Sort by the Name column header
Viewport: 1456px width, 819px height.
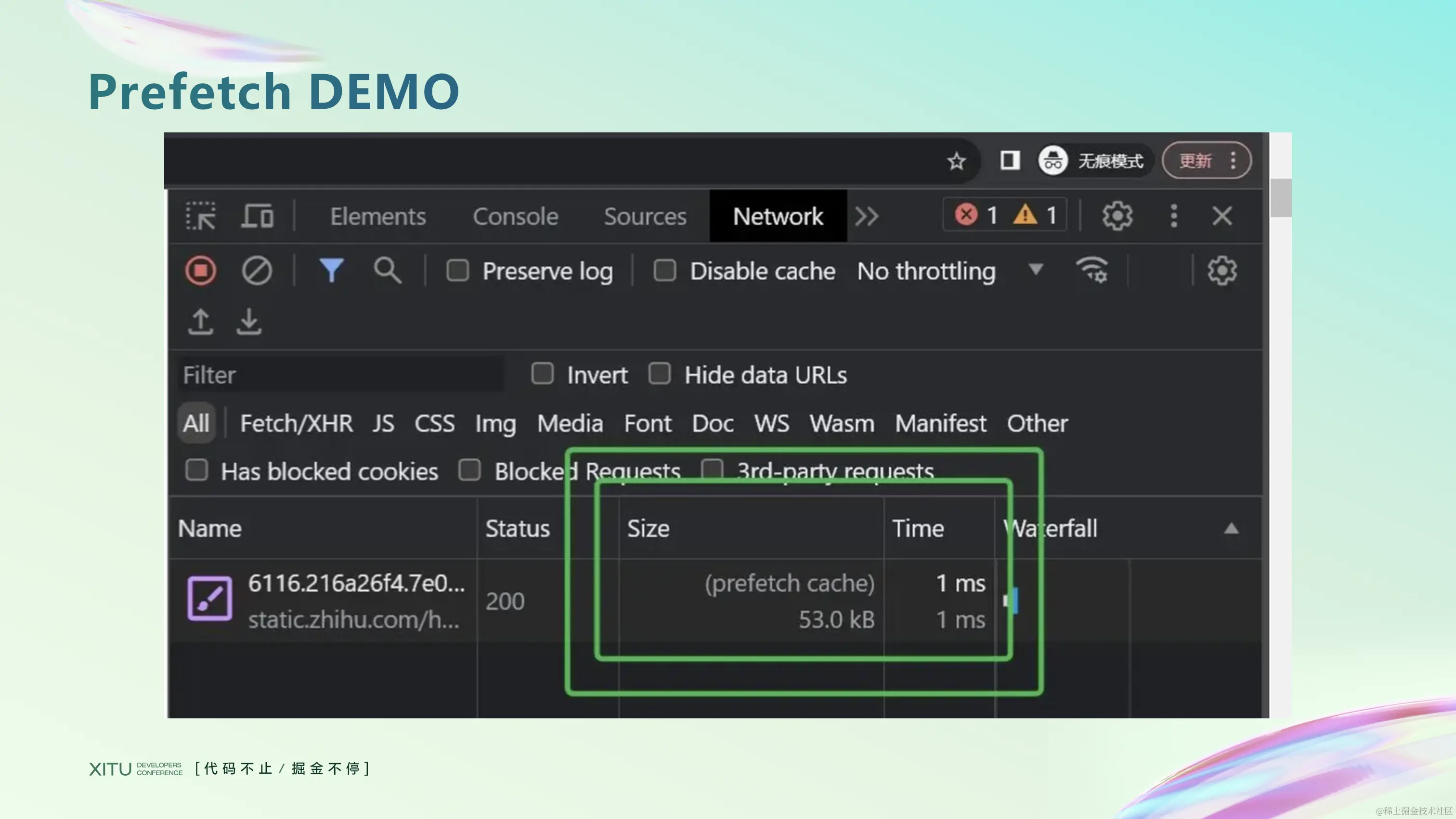click(x=323, y=529)
